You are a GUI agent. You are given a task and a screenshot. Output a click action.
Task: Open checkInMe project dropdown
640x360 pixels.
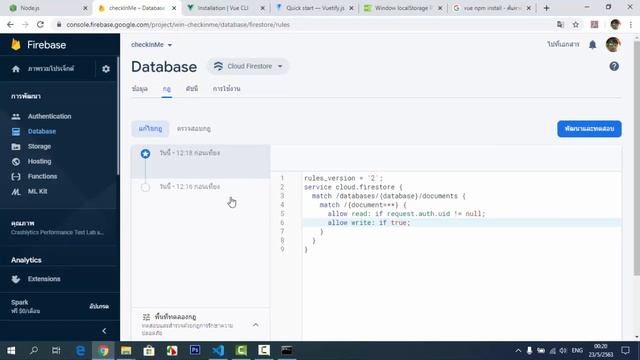[151, 45]
